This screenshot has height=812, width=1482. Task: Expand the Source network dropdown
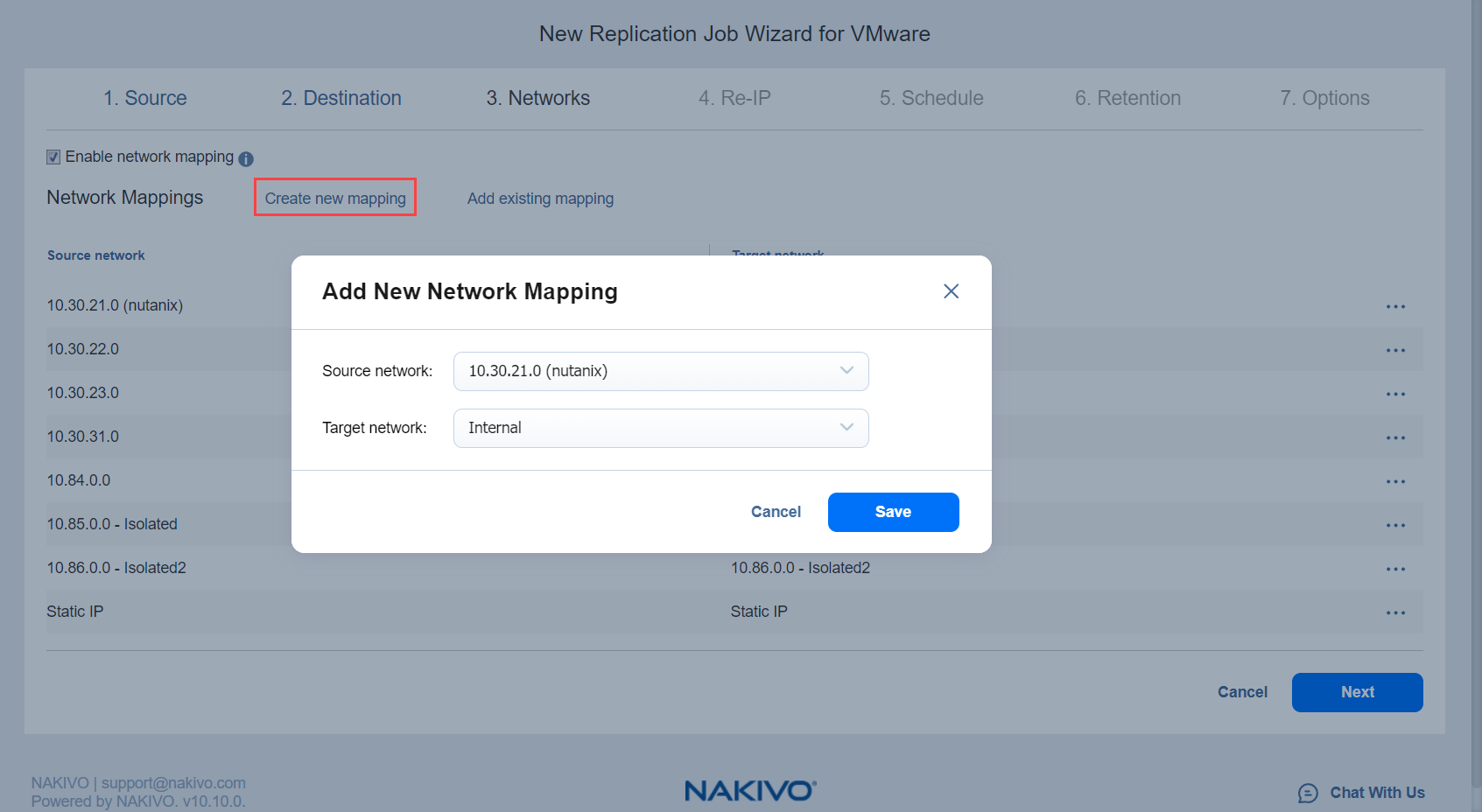click(x=661, y=371)
